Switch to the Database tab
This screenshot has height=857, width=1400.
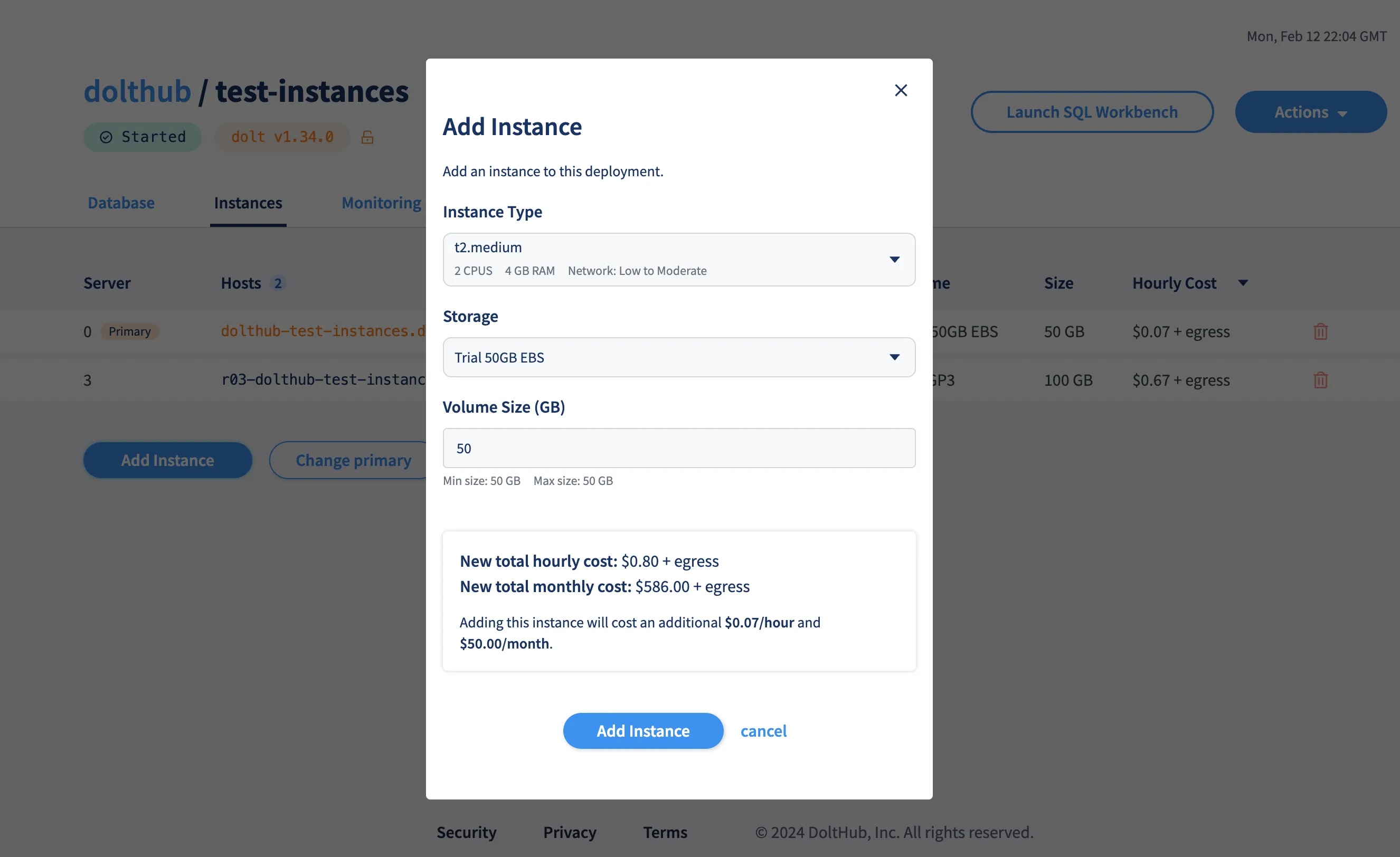click(x=120, y=203)
